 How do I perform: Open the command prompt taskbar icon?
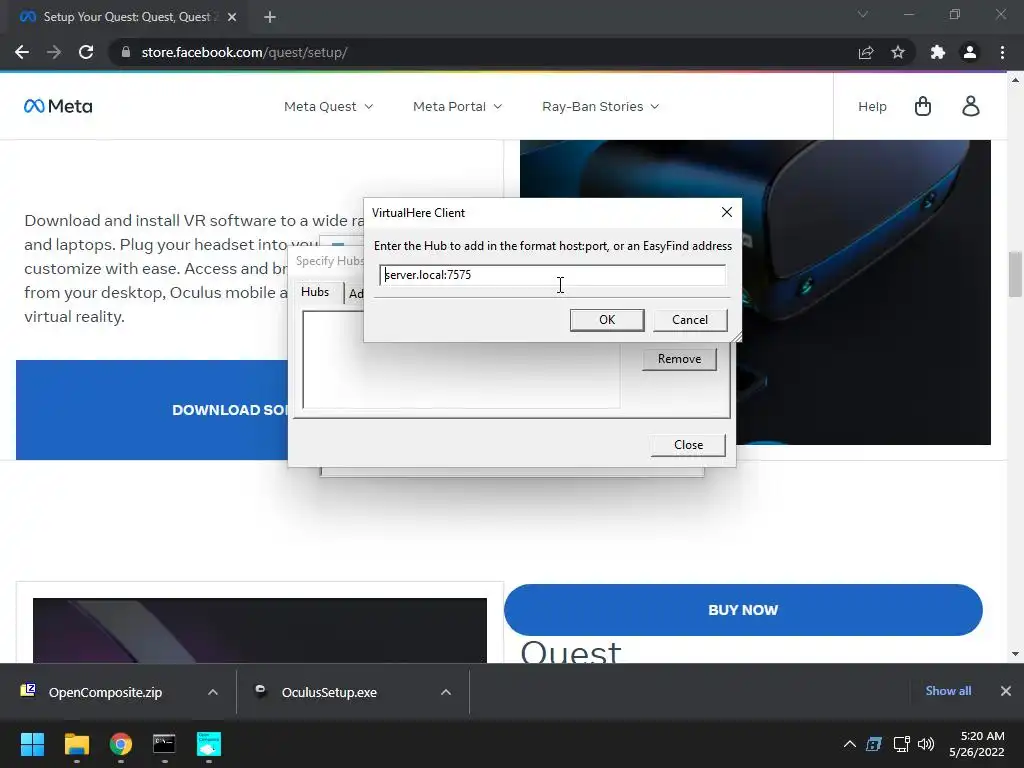pos(164,743)
